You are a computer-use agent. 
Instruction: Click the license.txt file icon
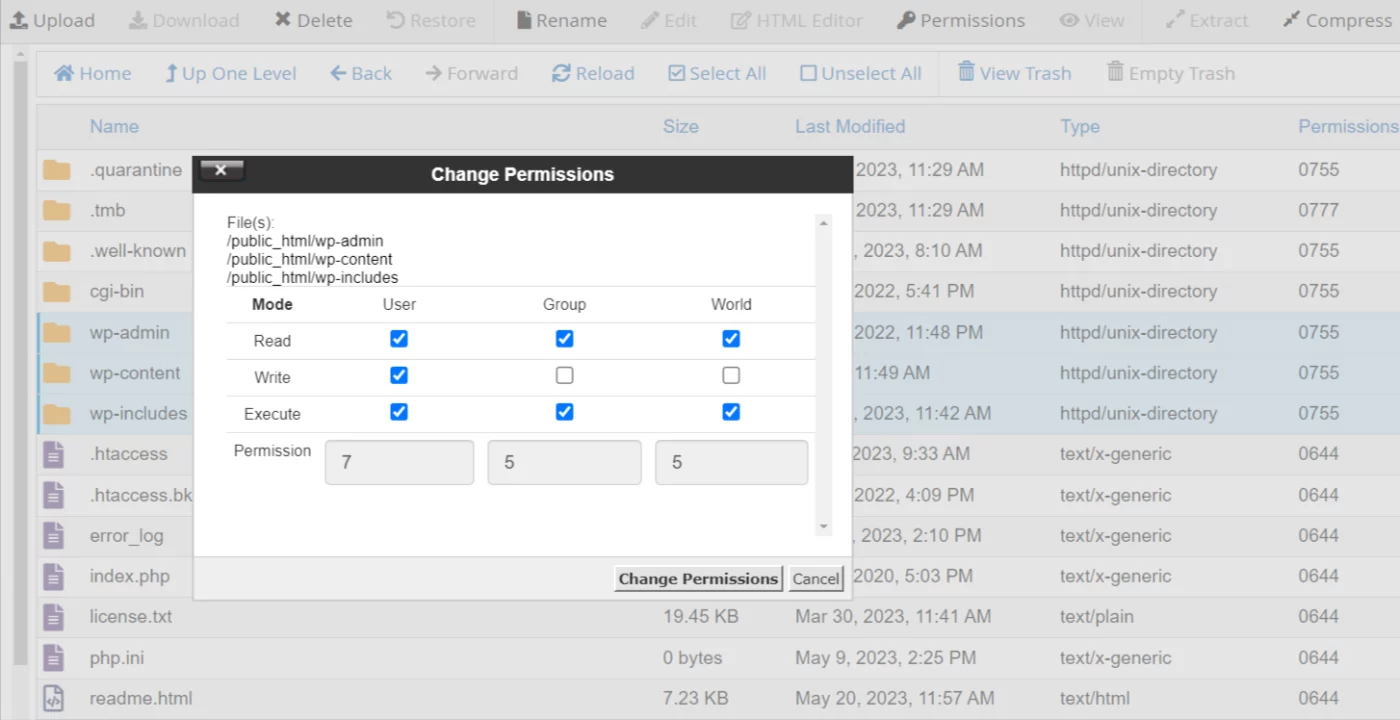(x=54, y=617)
